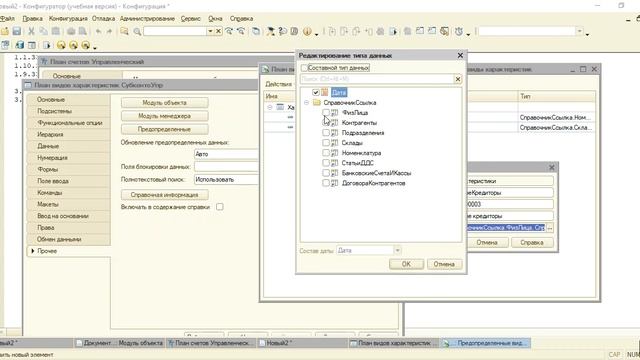Click the help question-mark icon in the toolbar
The image size is (640, 360).
click(x=282, y=31)
